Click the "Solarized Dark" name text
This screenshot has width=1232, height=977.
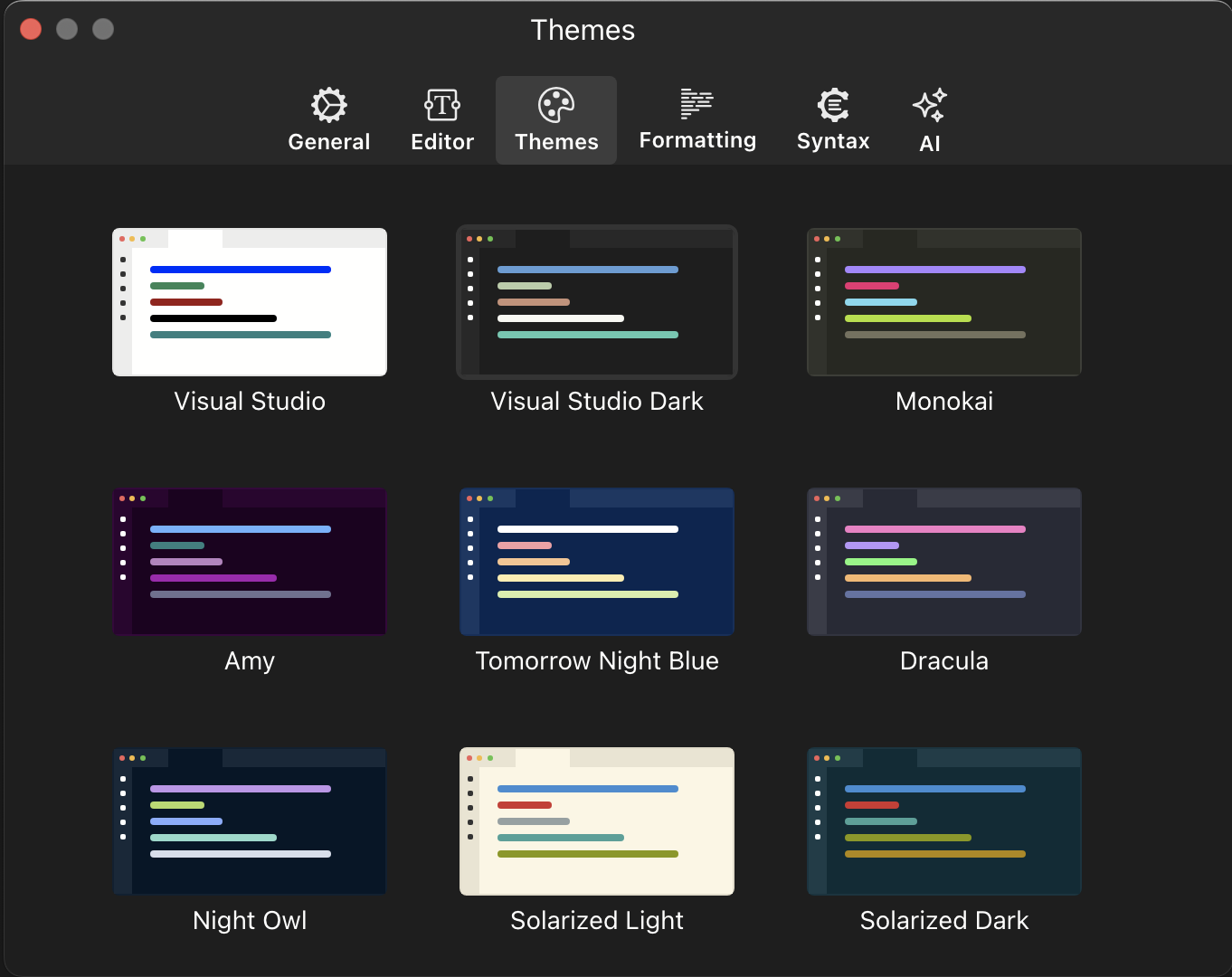(x=944, y=920)
